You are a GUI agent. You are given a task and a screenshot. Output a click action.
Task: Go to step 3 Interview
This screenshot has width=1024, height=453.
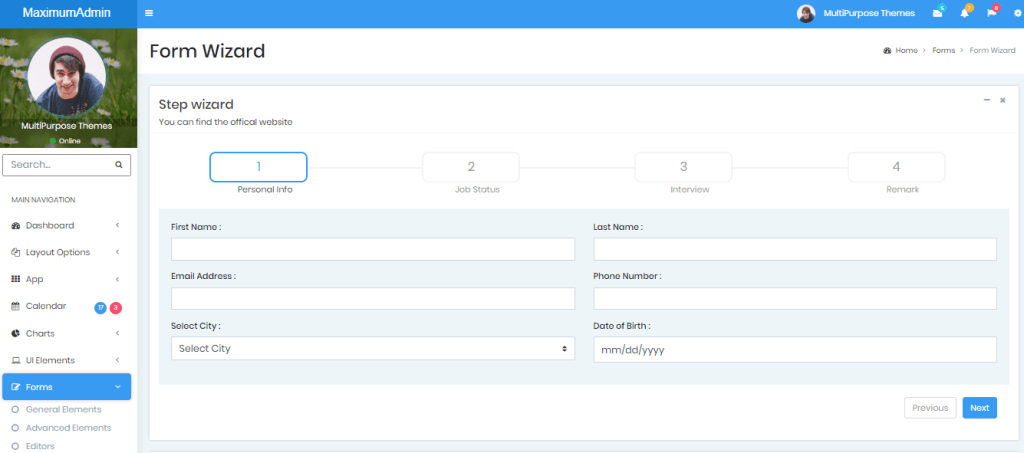(x=684, y=167)
